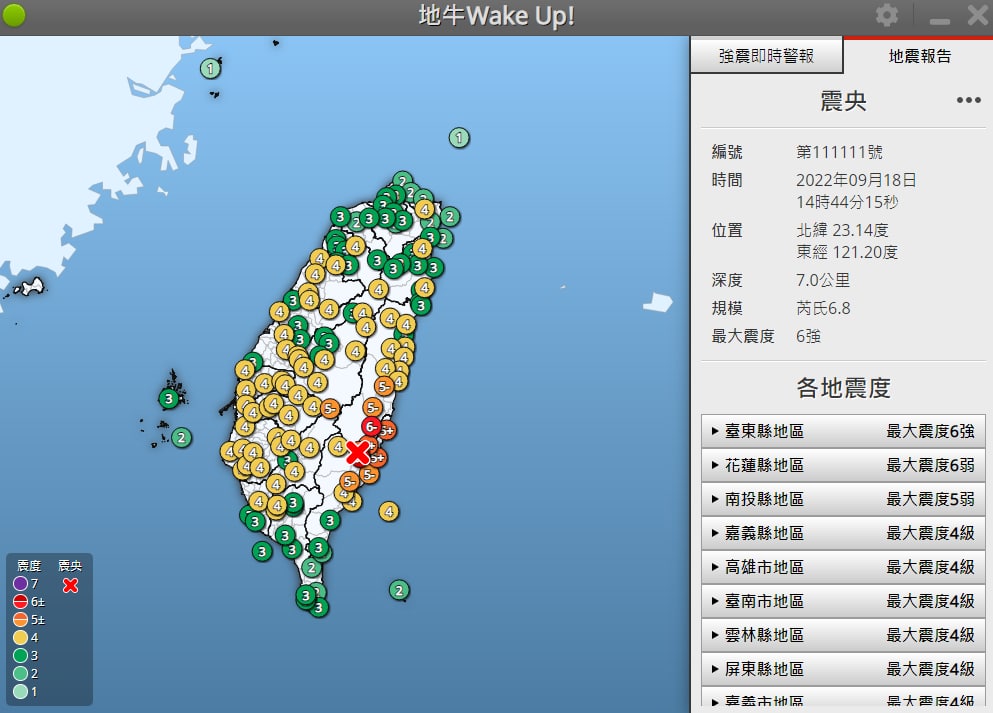
Task: Click the orange 5- marker in central Taiwan
Action: (x=329, y=409)
